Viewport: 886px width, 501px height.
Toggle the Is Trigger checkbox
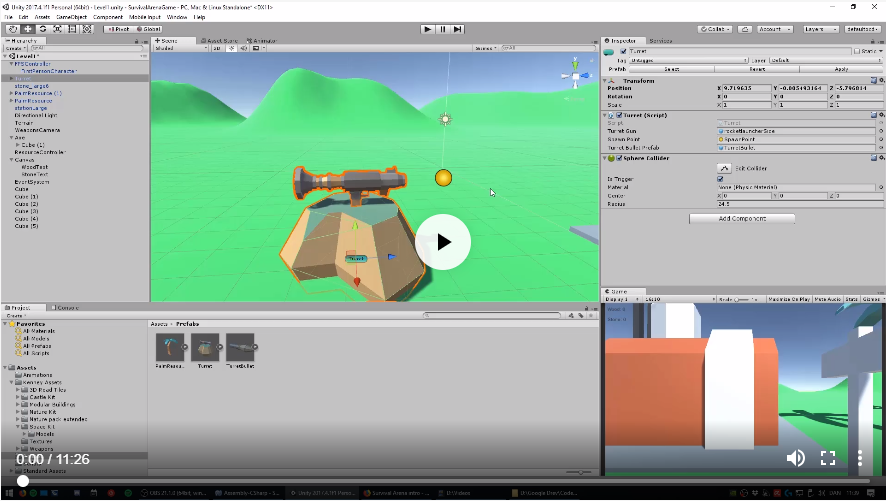click(722, 179)
